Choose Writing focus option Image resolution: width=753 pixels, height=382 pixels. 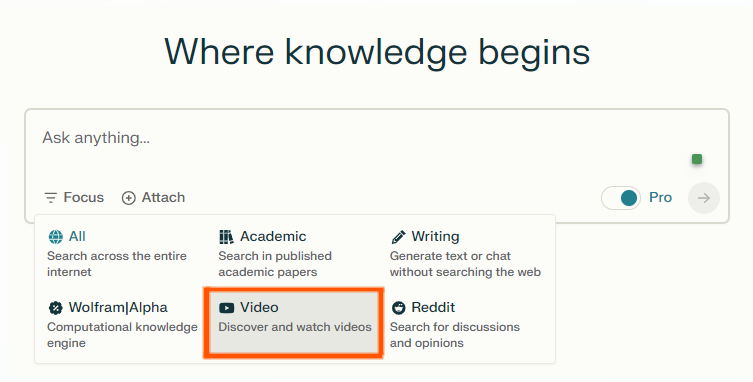pos(467,254)
